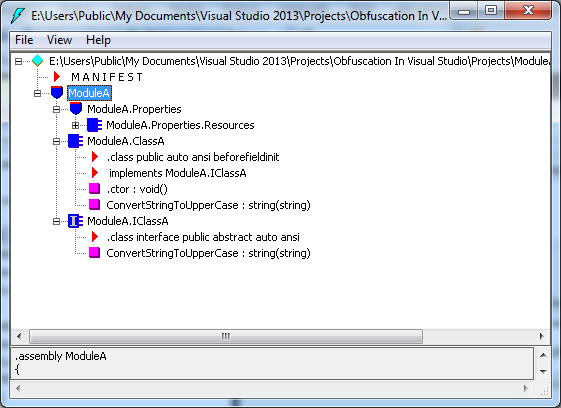Select '.class interface public abstract auto ansi' row

pyautogui.click(x=203, y=237)
